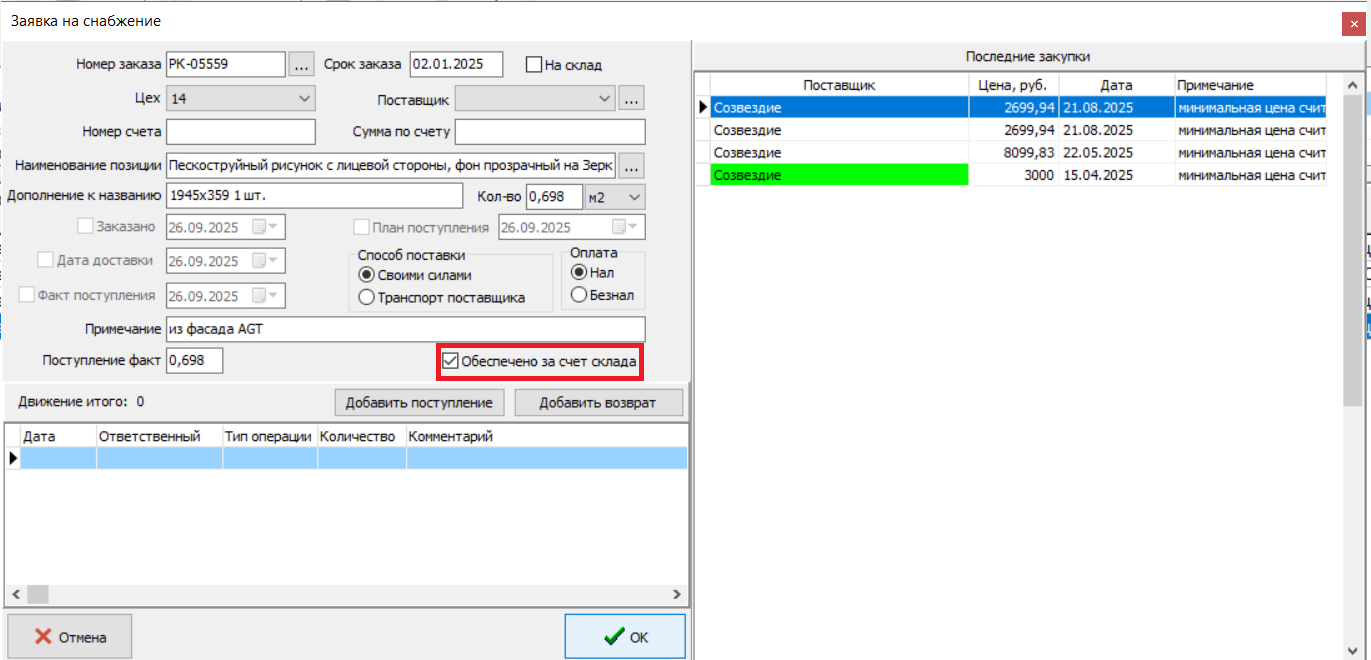Open supplier lookup ellipsis button

pos(631,99)
